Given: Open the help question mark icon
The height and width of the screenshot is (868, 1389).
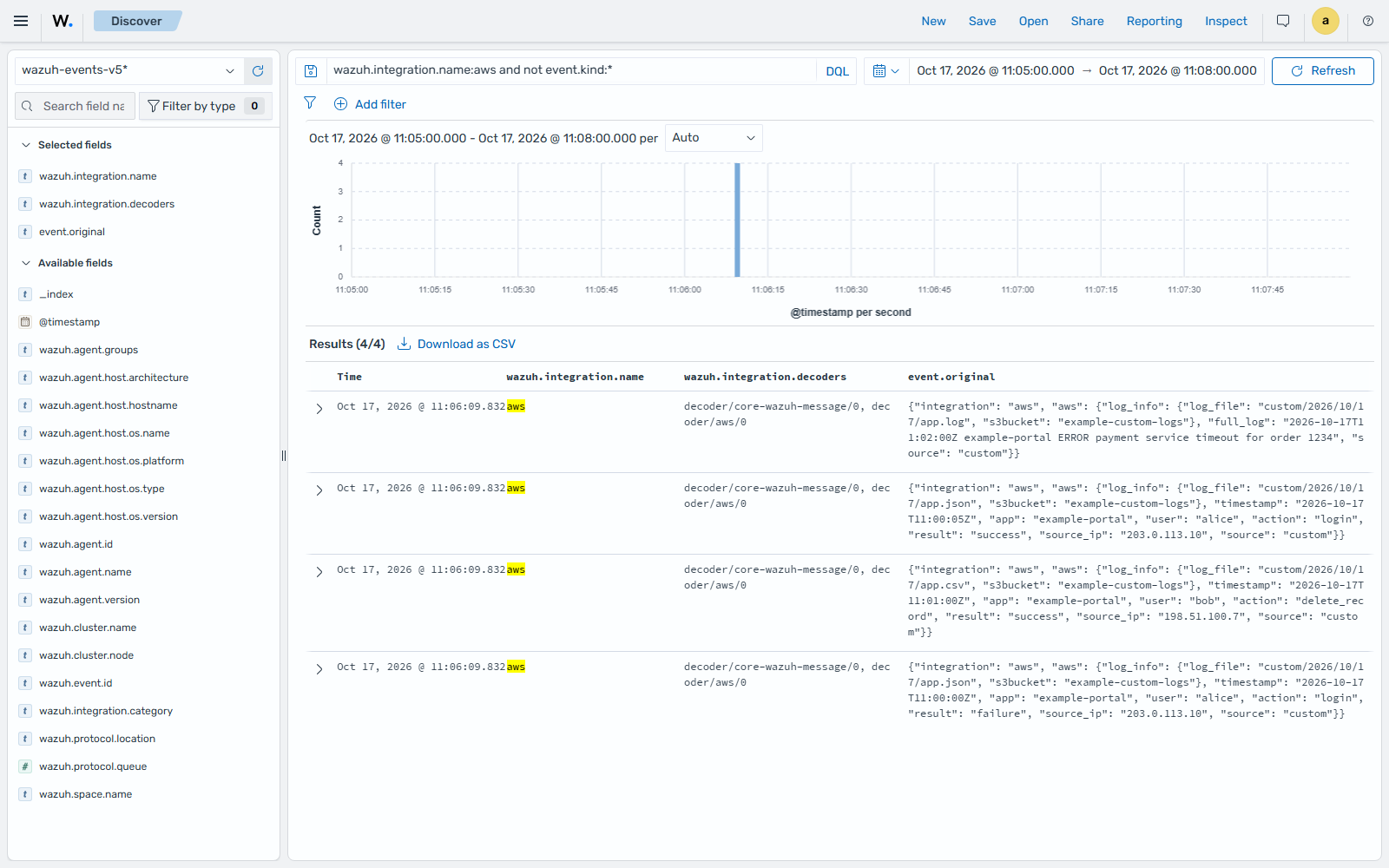Looking at the screenshot, I should point(1368,21).
